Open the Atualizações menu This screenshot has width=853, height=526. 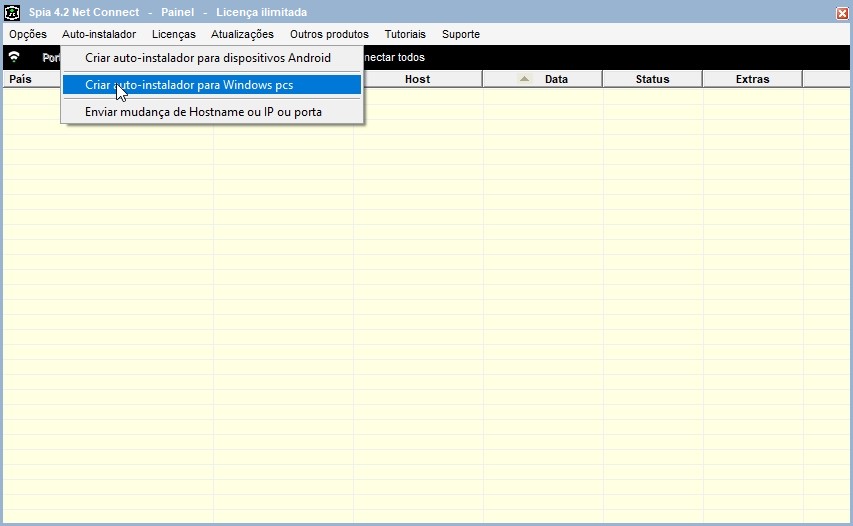click(x=242, y=34)
